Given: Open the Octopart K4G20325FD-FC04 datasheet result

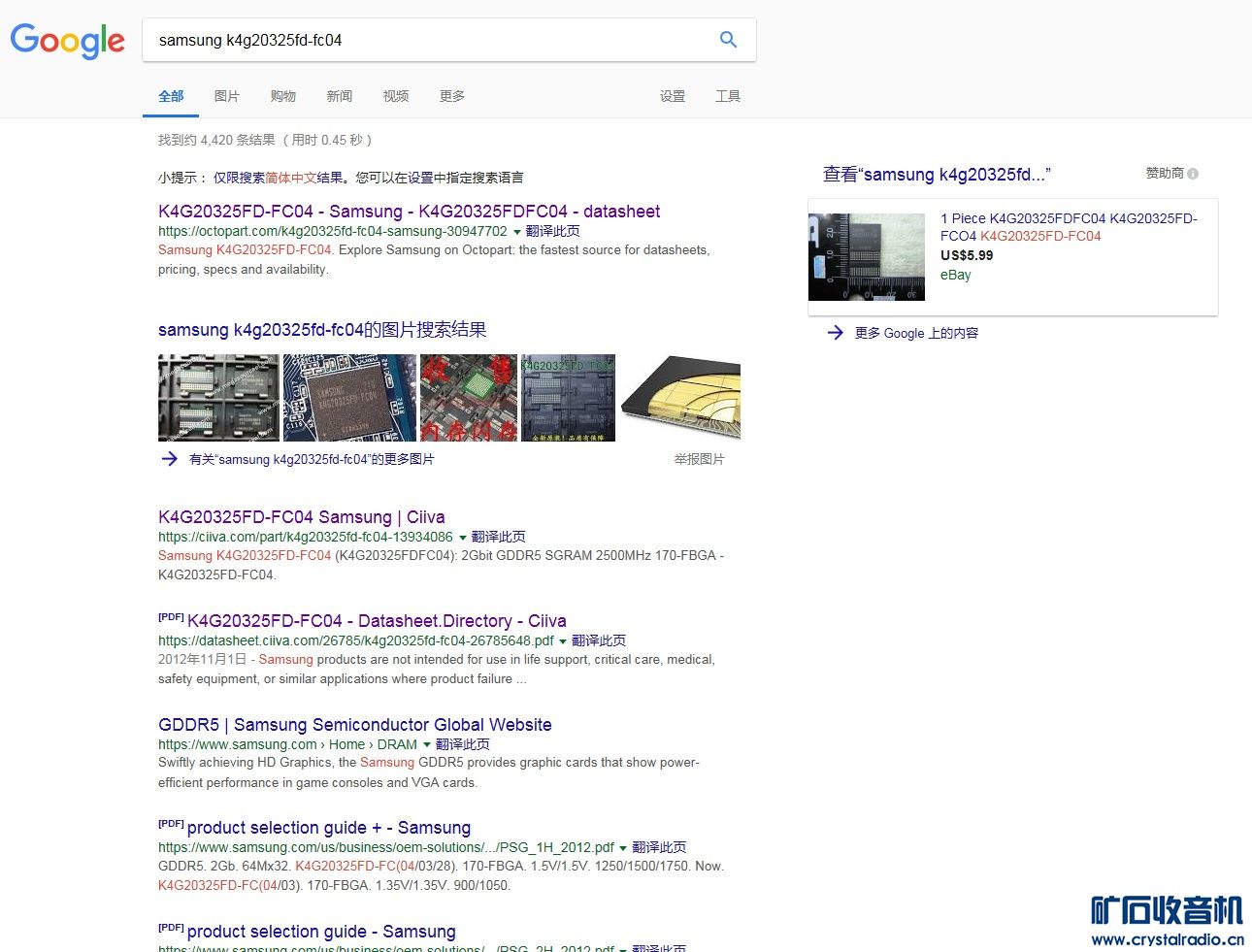Looking at the screenshot, I should [409, 212].
